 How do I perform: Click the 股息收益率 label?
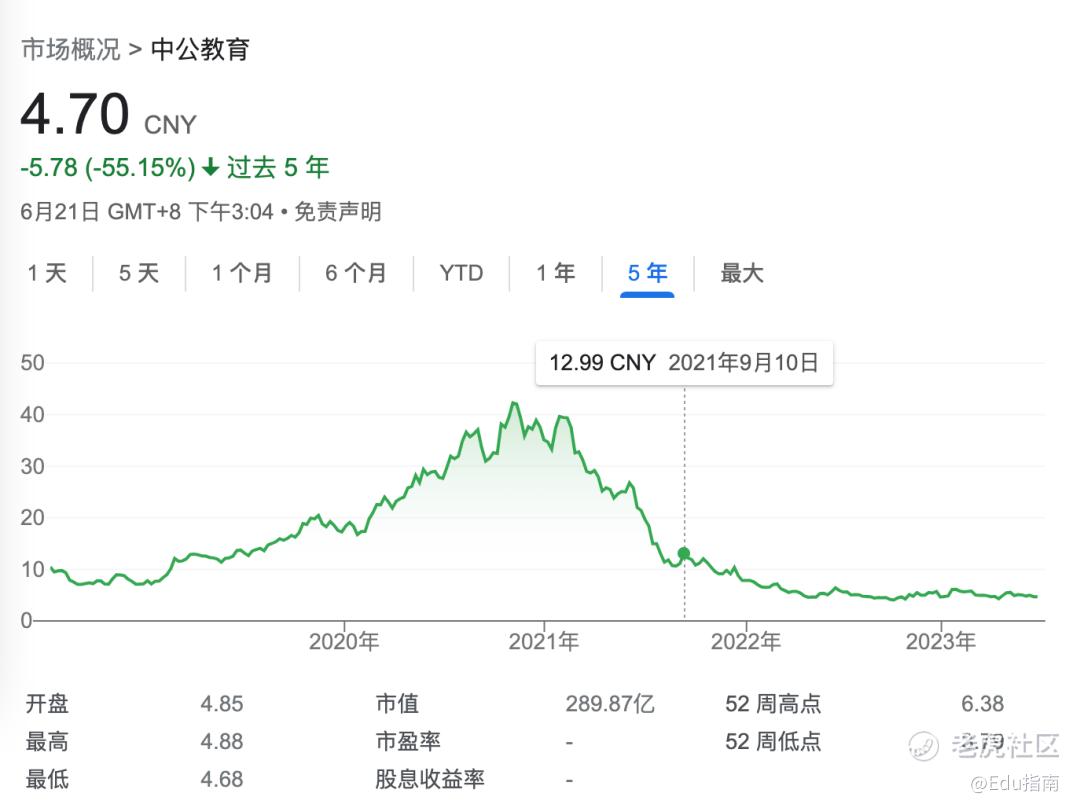(430, 779)
